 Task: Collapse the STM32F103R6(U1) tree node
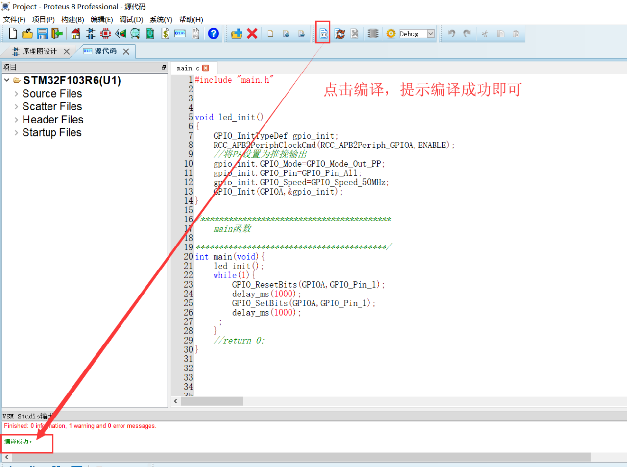pyautogui.click(x=7, y=80)
